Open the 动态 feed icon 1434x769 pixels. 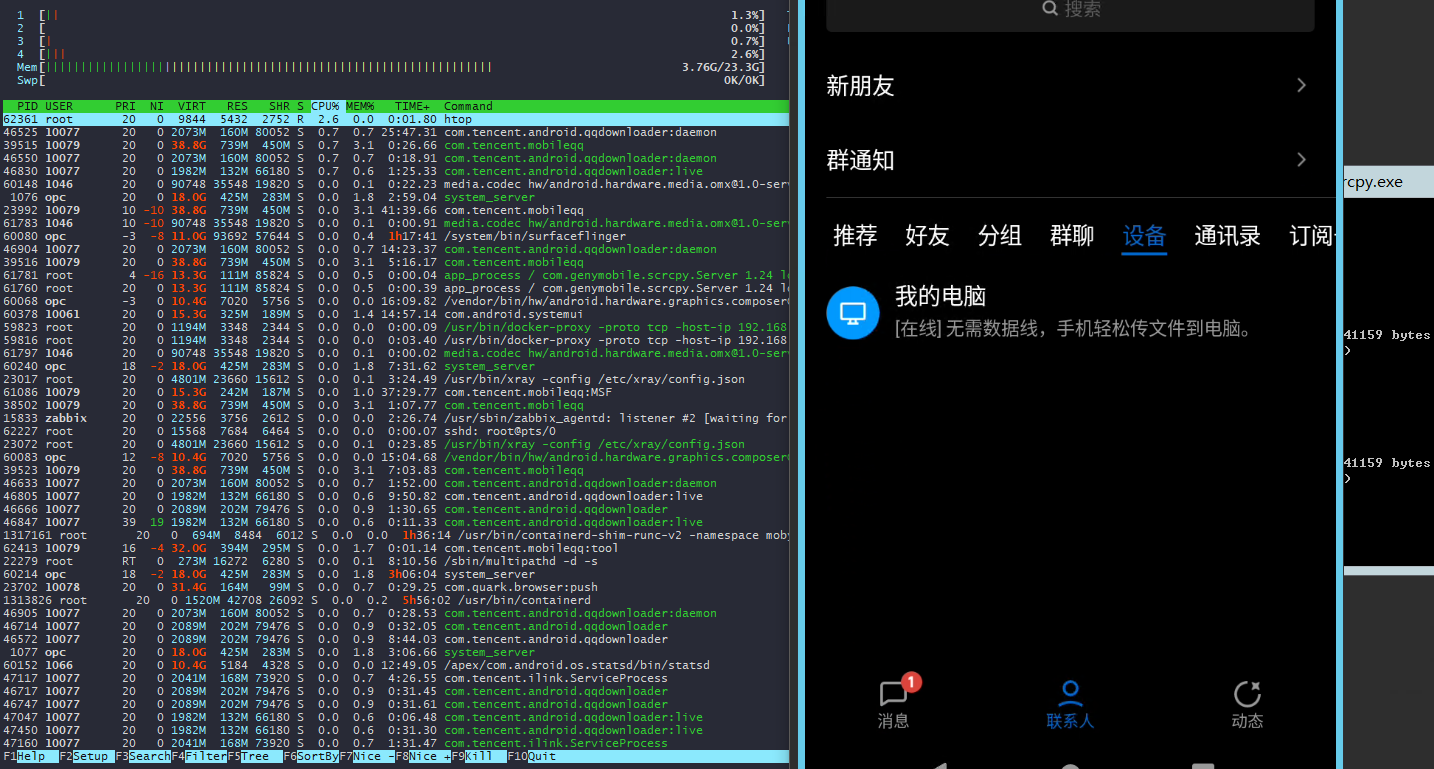(x=1247, y=695)
